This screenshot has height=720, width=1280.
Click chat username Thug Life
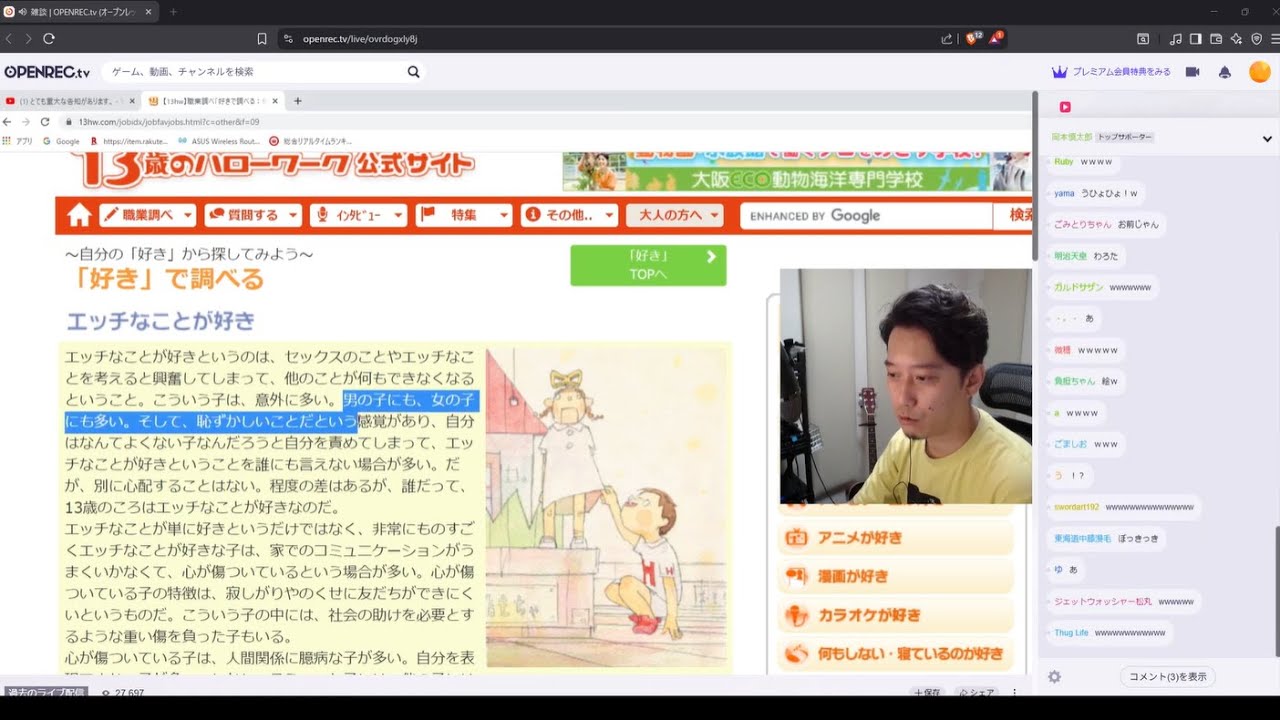pos(1071,633)
